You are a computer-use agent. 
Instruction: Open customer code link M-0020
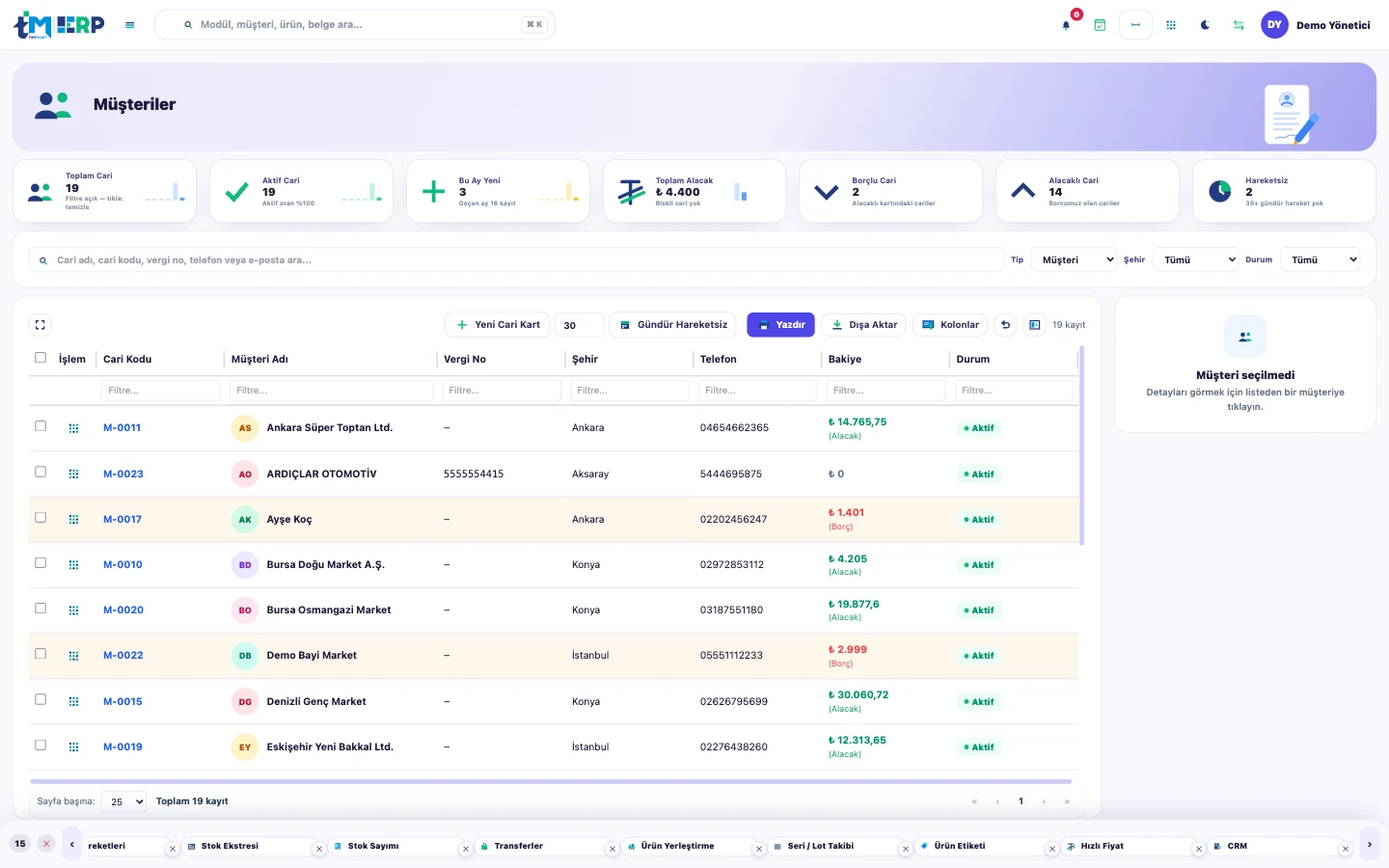[x=123, y=610]
